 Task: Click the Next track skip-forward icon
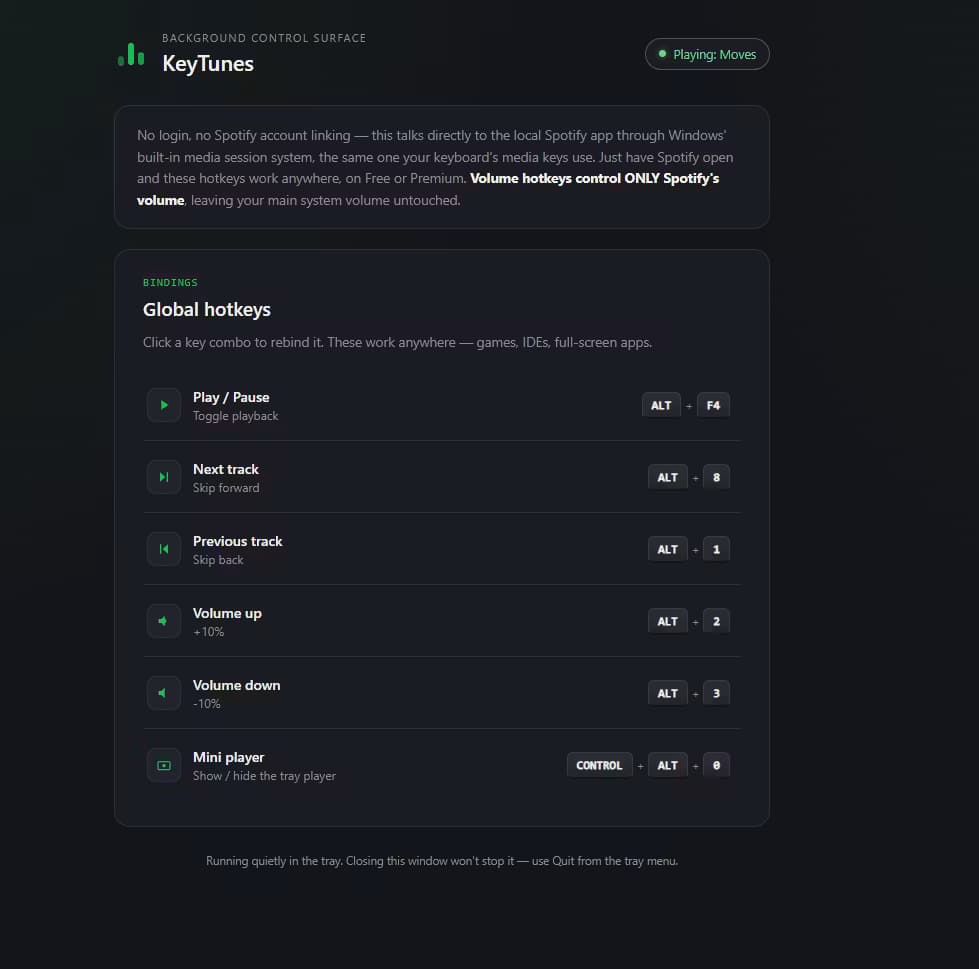click(164, 477)
